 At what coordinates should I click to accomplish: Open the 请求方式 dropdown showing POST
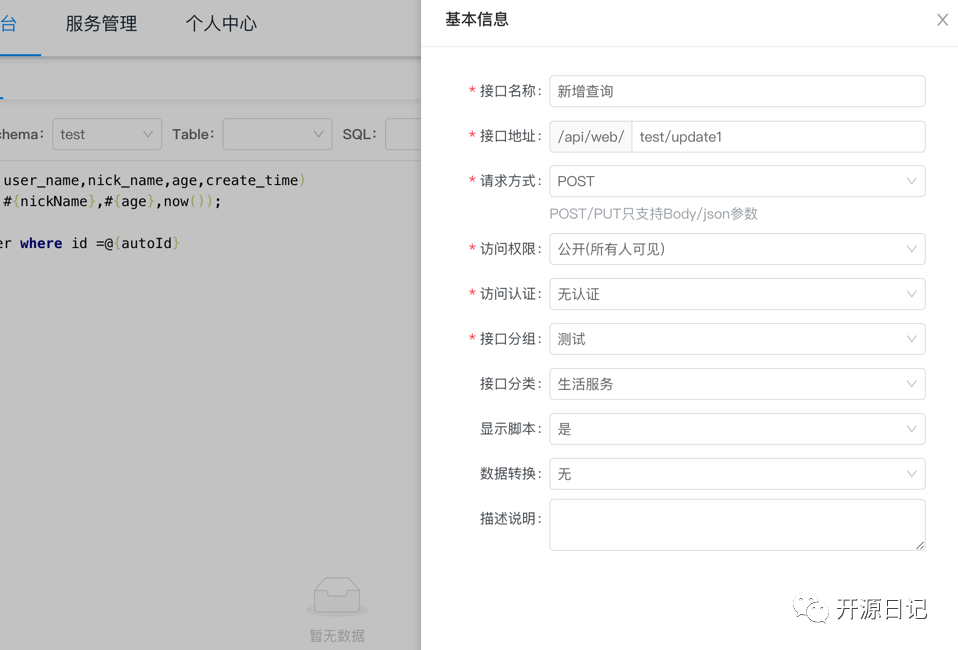[736, 181]
